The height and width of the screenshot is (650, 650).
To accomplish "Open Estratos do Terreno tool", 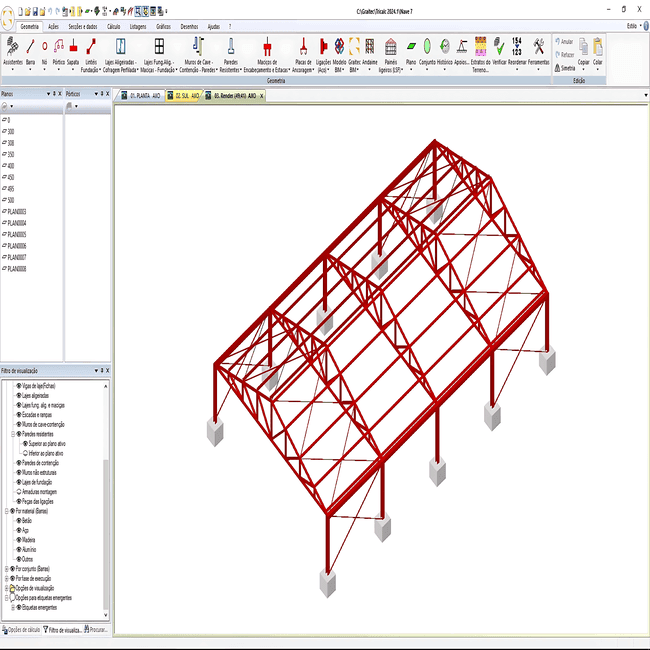I will (x=480, y=54).
